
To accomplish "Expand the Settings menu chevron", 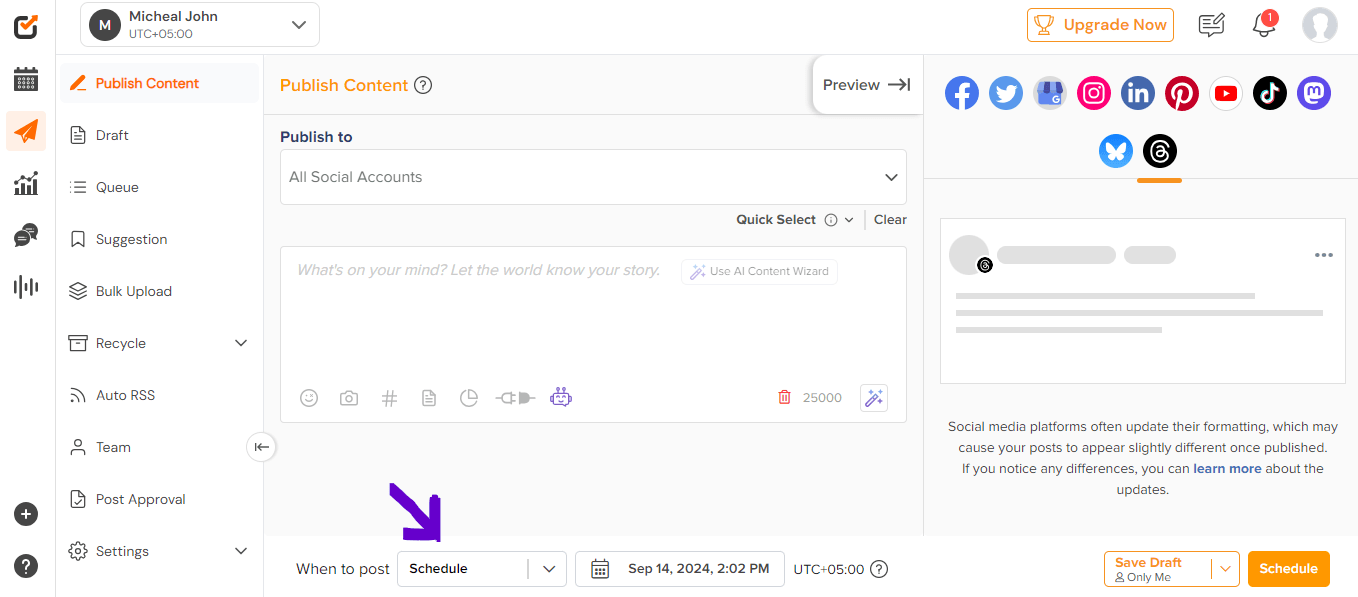I will 240,551.
